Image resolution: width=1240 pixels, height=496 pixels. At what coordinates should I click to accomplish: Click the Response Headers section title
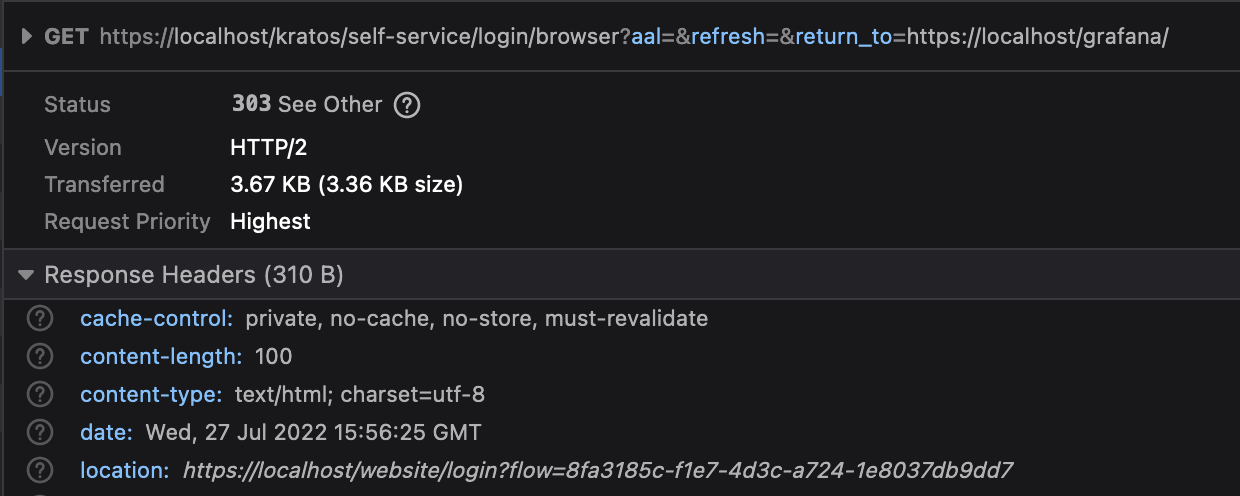click(x=194, y=275)
